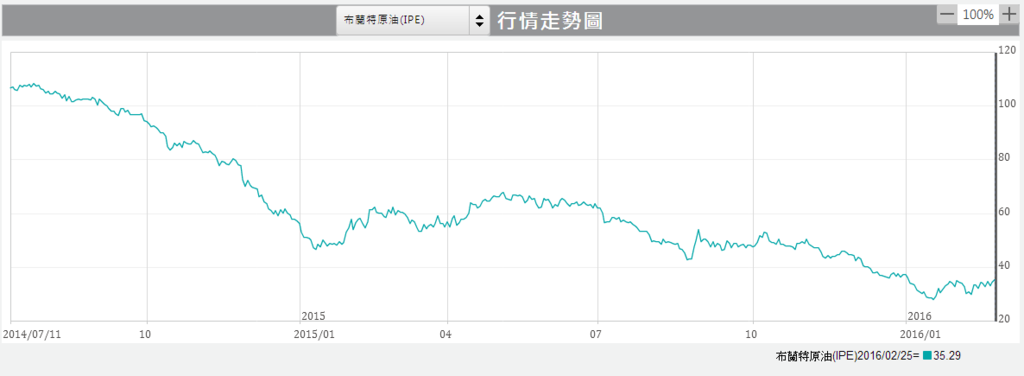Click the 2015/01 x-axis label
Screen dimensions: 1024x376
tap(315, 334)
